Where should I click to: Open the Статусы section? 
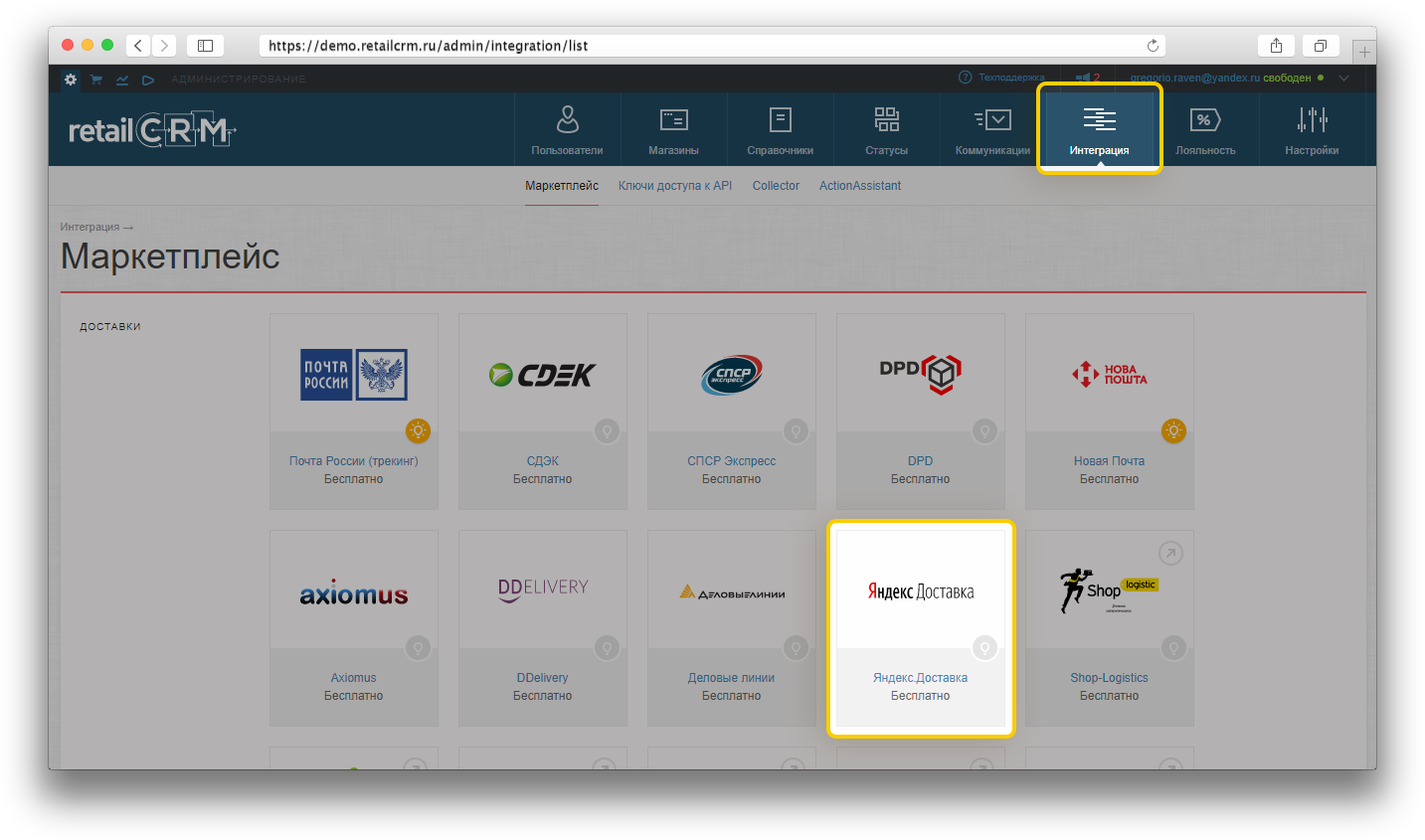[886, 130]
